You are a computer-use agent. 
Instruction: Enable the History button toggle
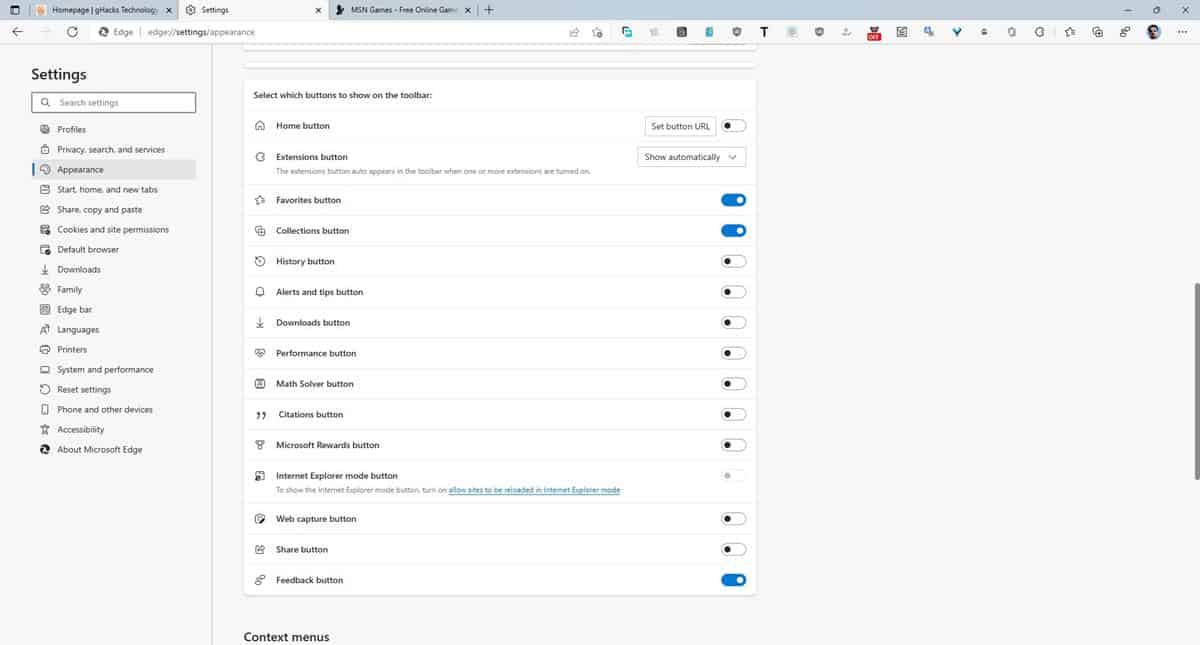click(733, 261)
